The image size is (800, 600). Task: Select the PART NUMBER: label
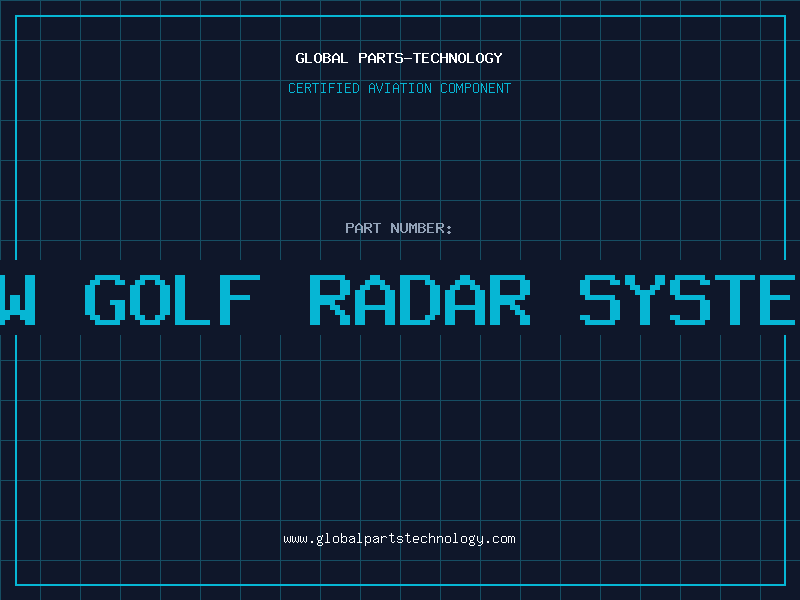point(399,228)
